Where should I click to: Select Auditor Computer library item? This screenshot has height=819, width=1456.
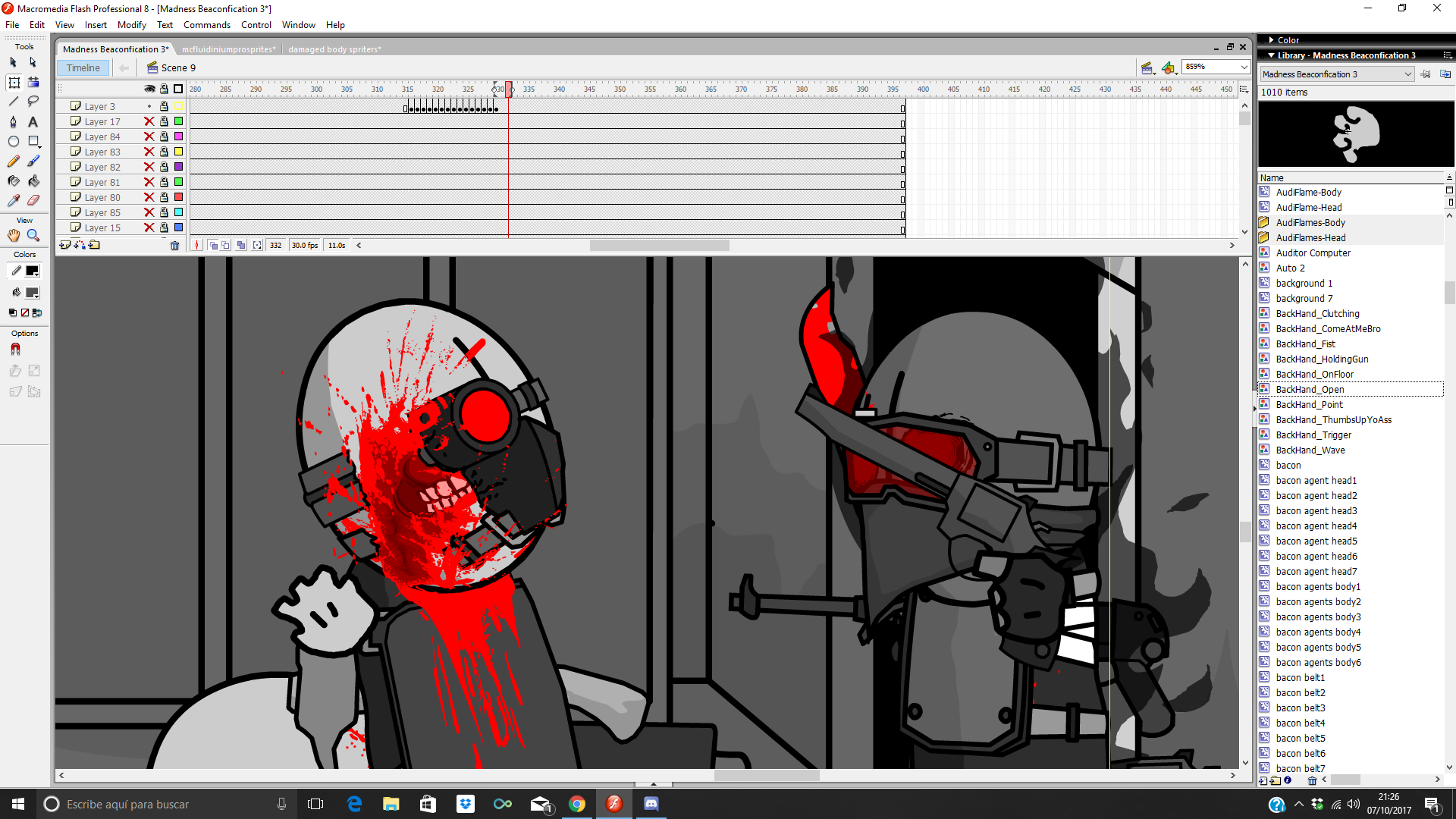1313,253
